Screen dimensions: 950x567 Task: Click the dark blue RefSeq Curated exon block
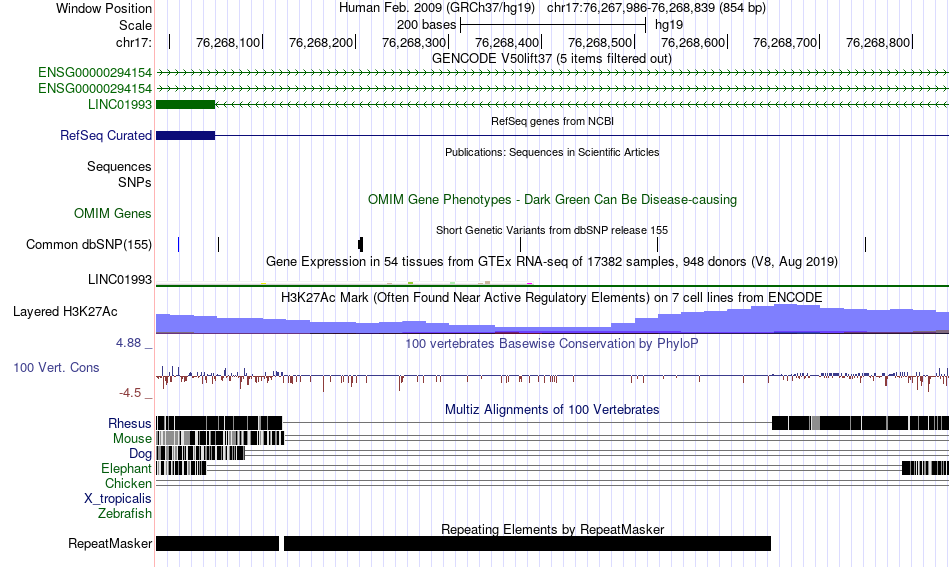[x=185, y=136]
